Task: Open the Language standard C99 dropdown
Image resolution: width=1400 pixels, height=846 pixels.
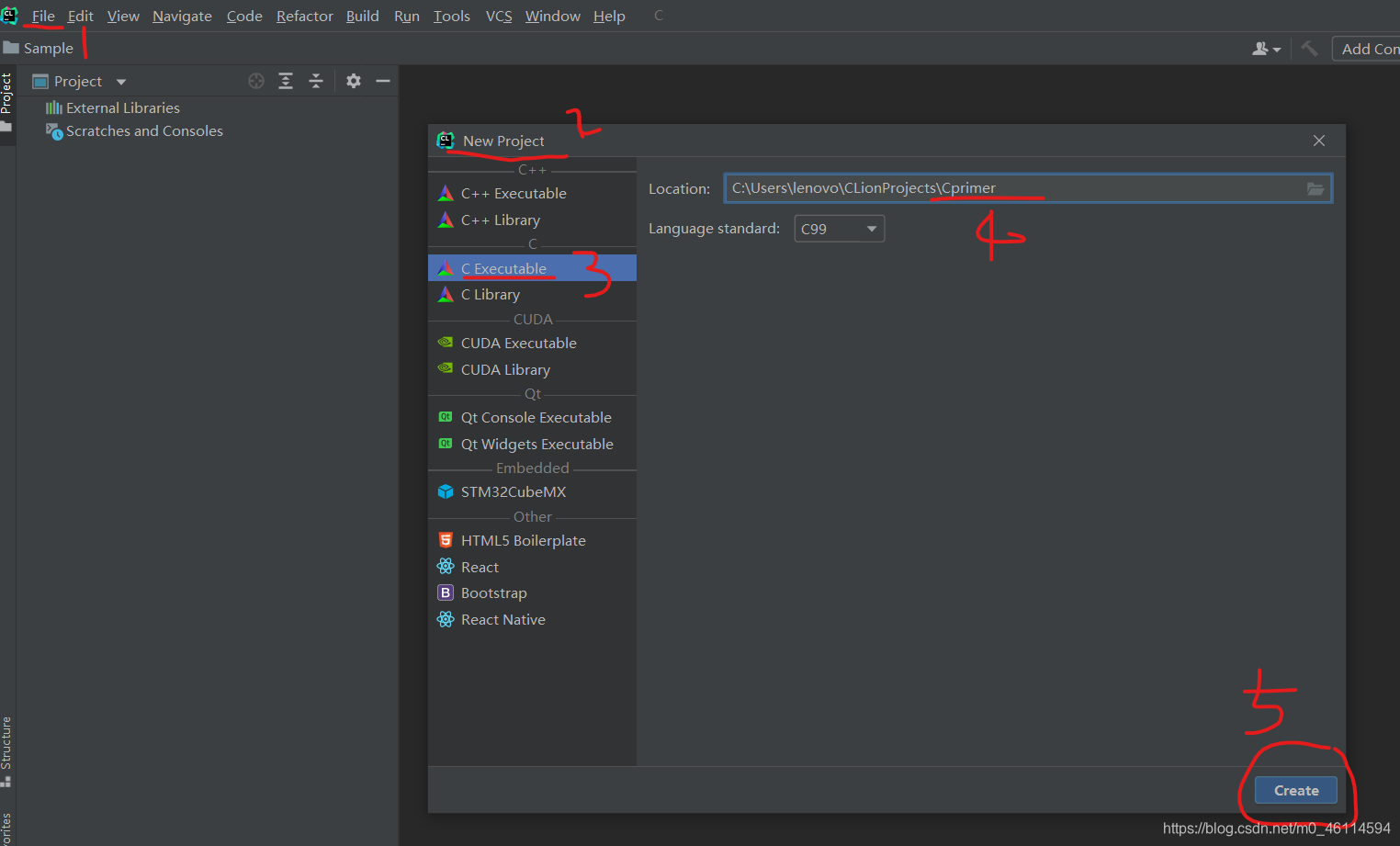Action: [839, 229]
